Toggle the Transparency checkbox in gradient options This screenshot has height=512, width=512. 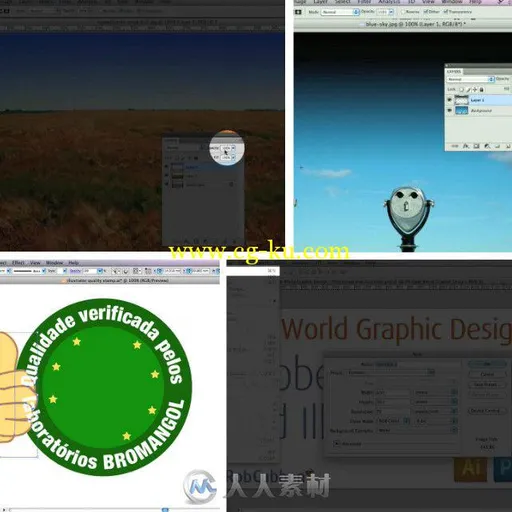(x=446, y=12)
